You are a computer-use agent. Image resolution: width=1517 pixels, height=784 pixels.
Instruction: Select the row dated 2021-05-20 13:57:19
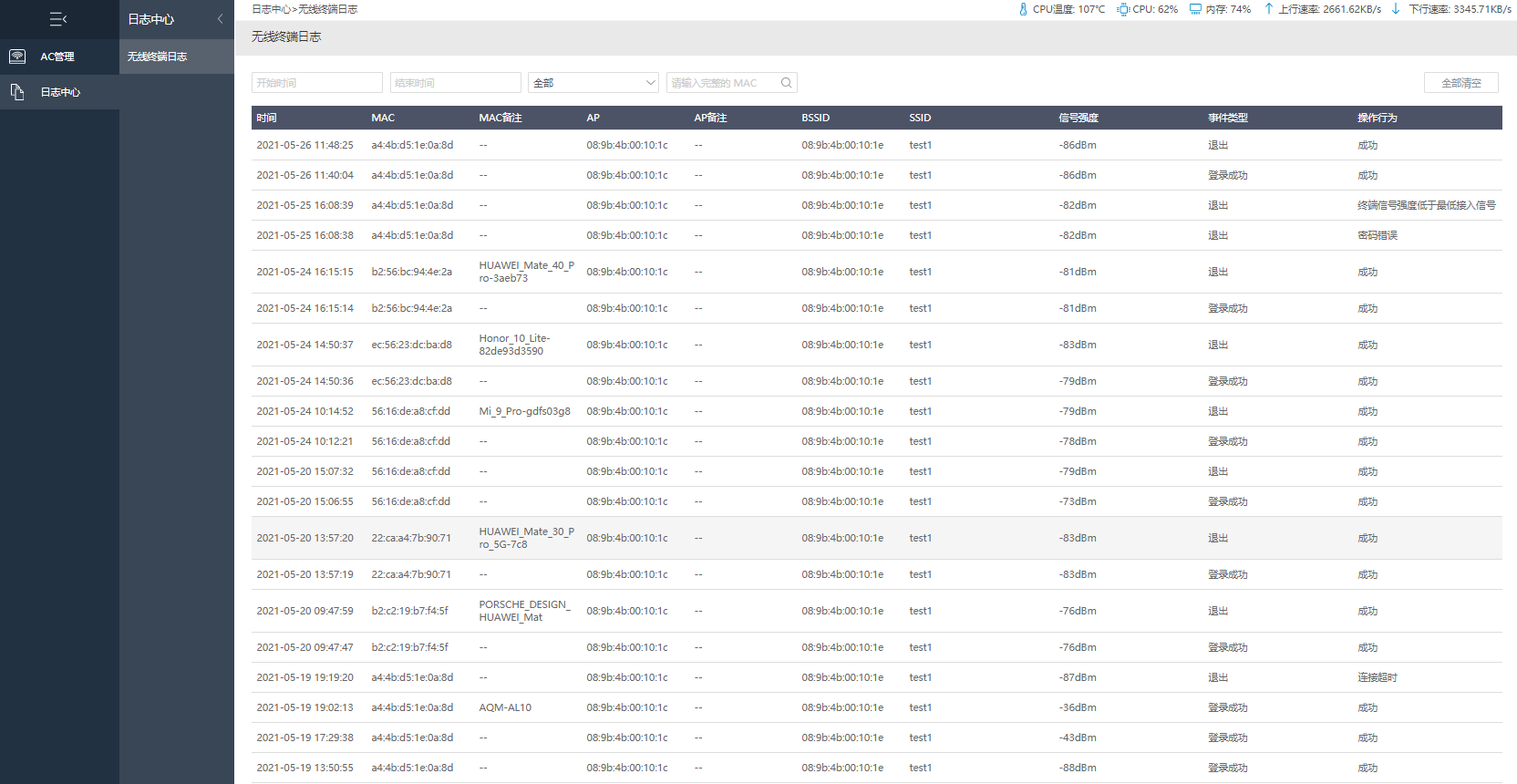point(877,574)
